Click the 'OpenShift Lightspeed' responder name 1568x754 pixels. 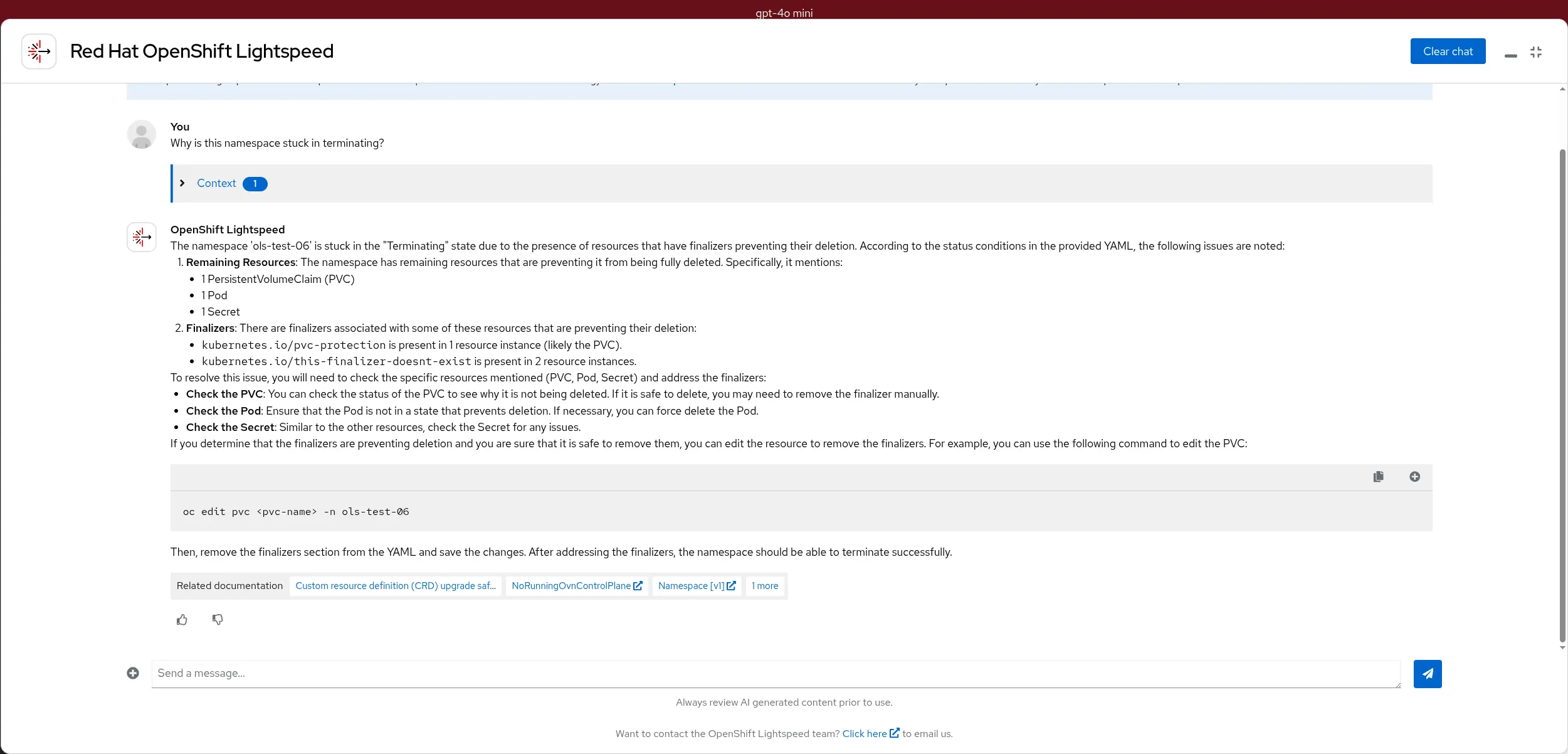pos(228,230)
